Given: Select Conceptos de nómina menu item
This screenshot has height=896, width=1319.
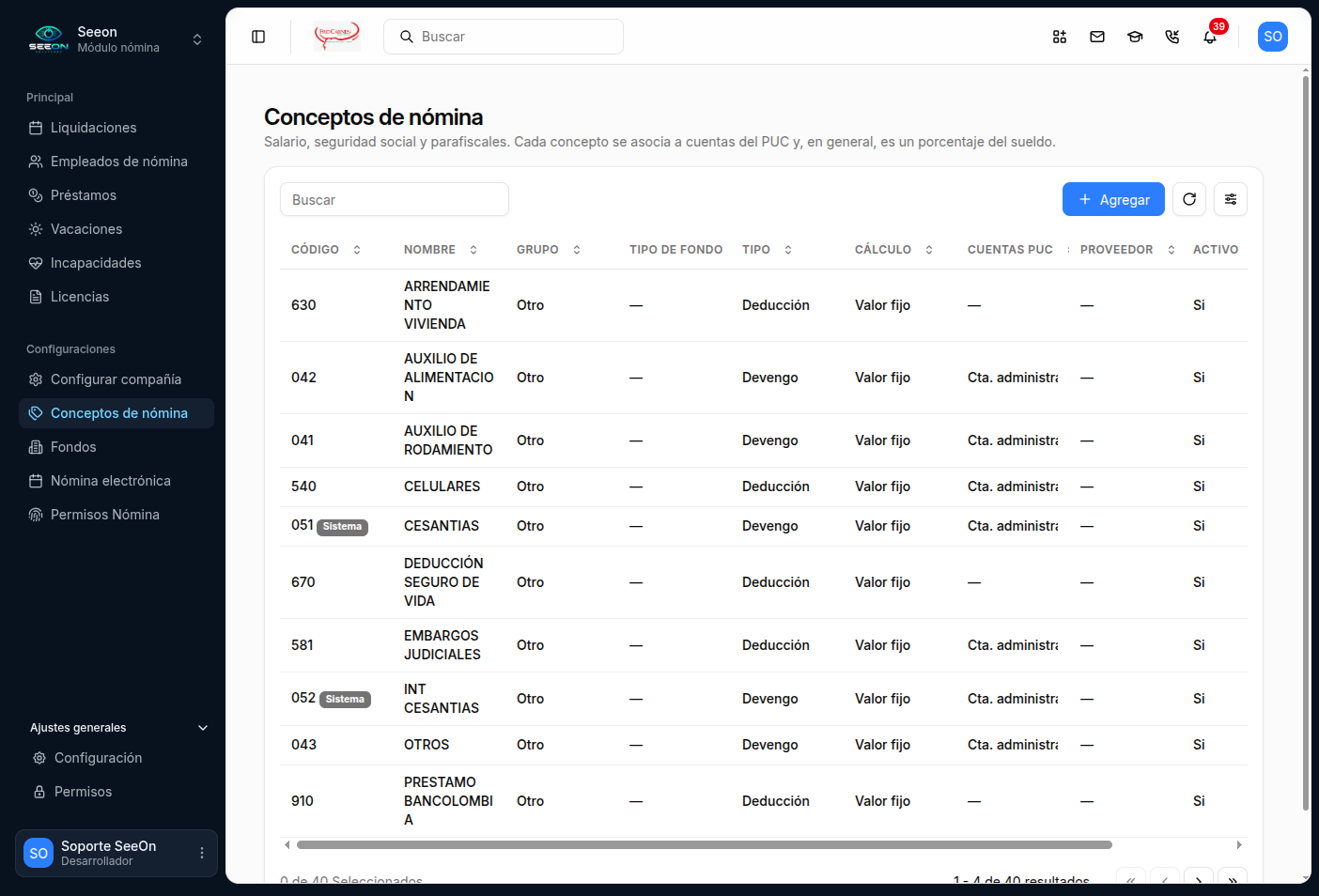Looking at the screenshot, I should 116,413.
